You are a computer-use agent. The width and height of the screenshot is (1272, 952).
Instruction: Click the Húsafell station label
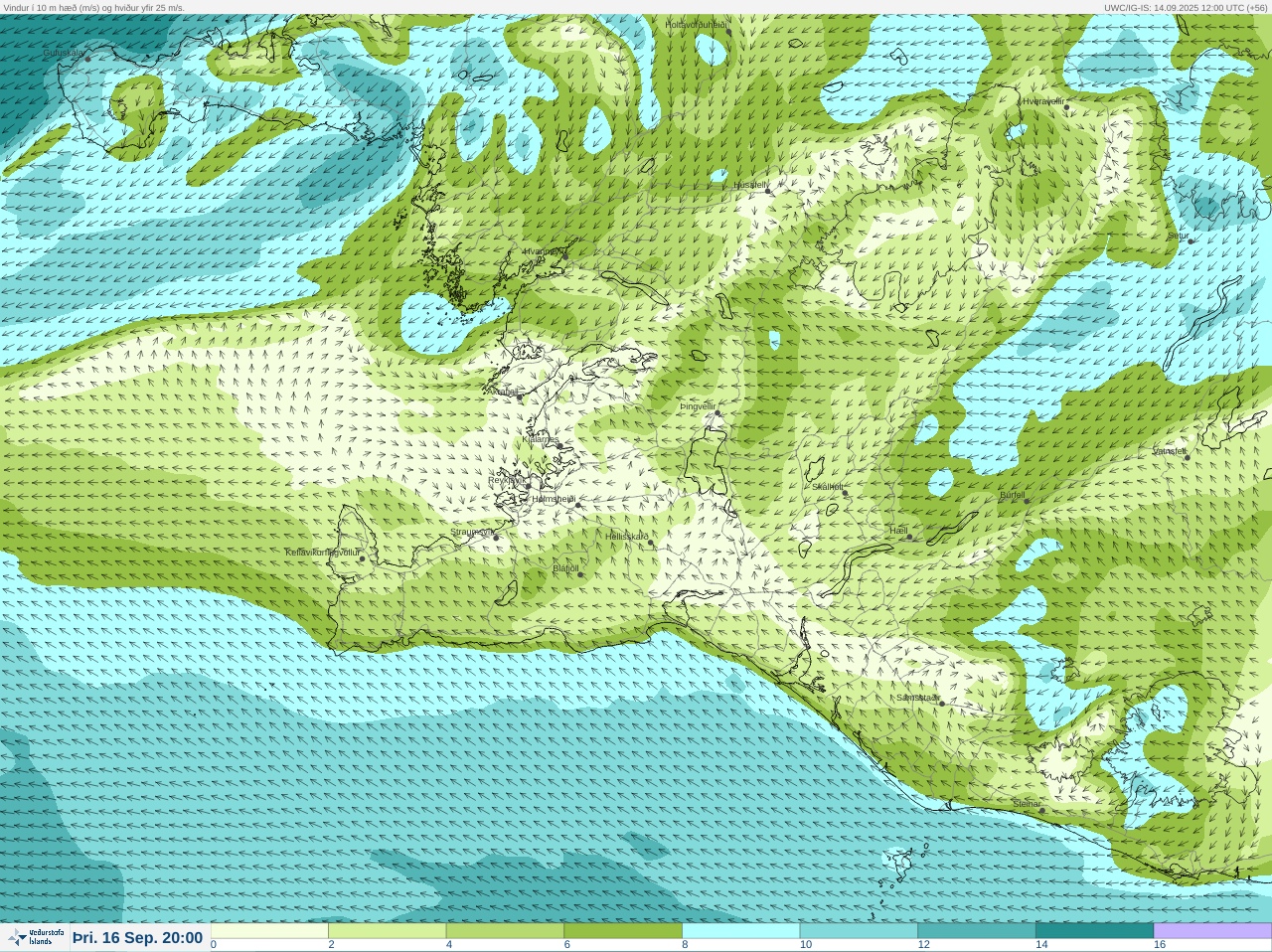pyautogui.click(x=750, y=185)
